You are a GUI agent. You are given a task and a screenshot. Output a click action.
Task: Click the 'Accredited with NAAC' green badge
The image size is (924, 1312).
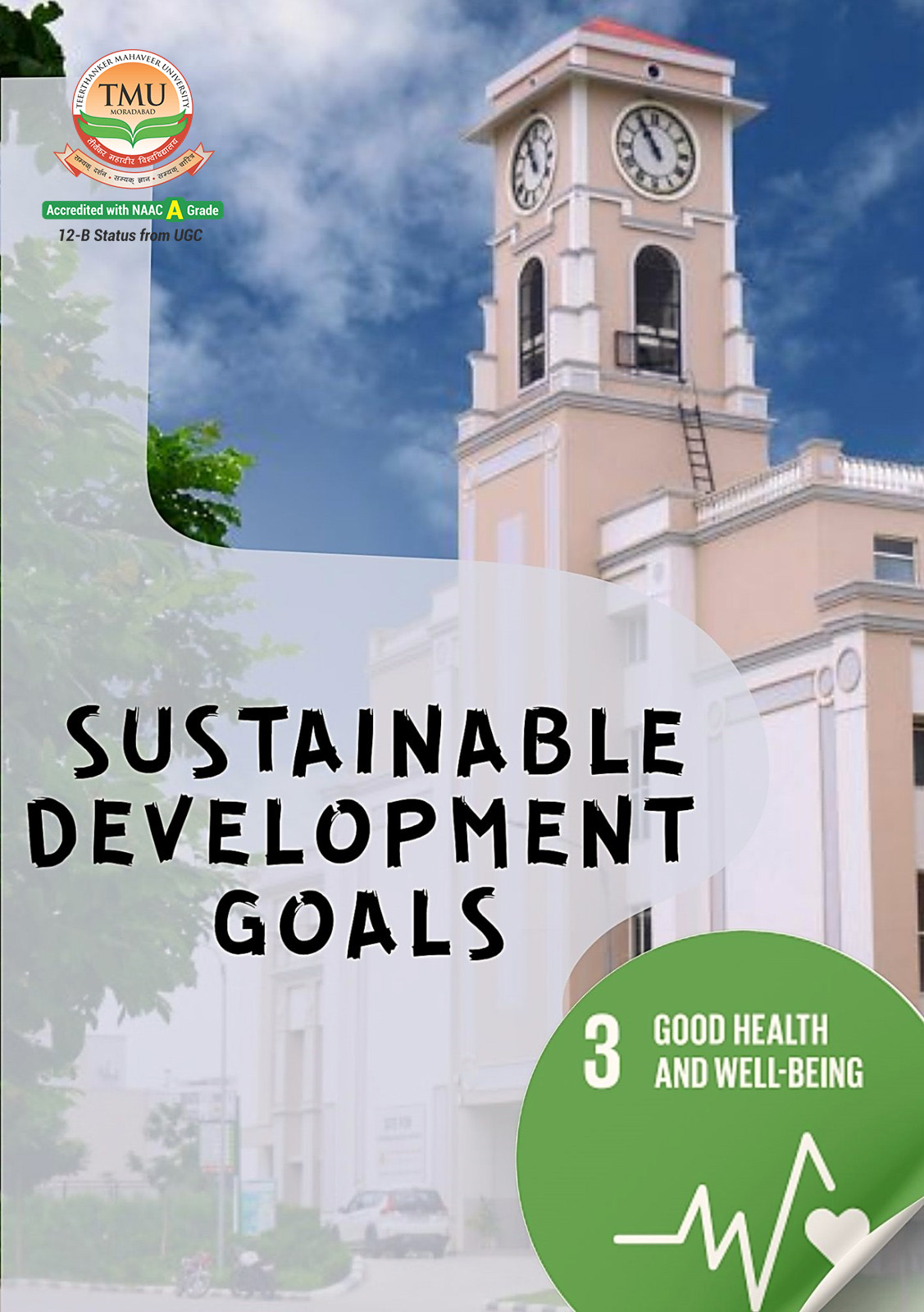click(x=133, y=211)
